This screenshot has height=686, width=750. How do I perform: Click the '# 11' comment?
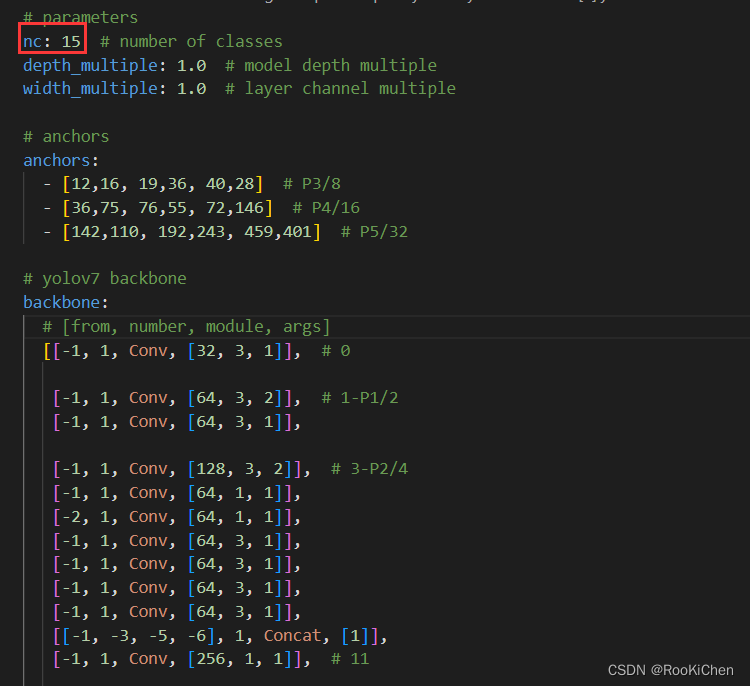(x=350, y=659)
